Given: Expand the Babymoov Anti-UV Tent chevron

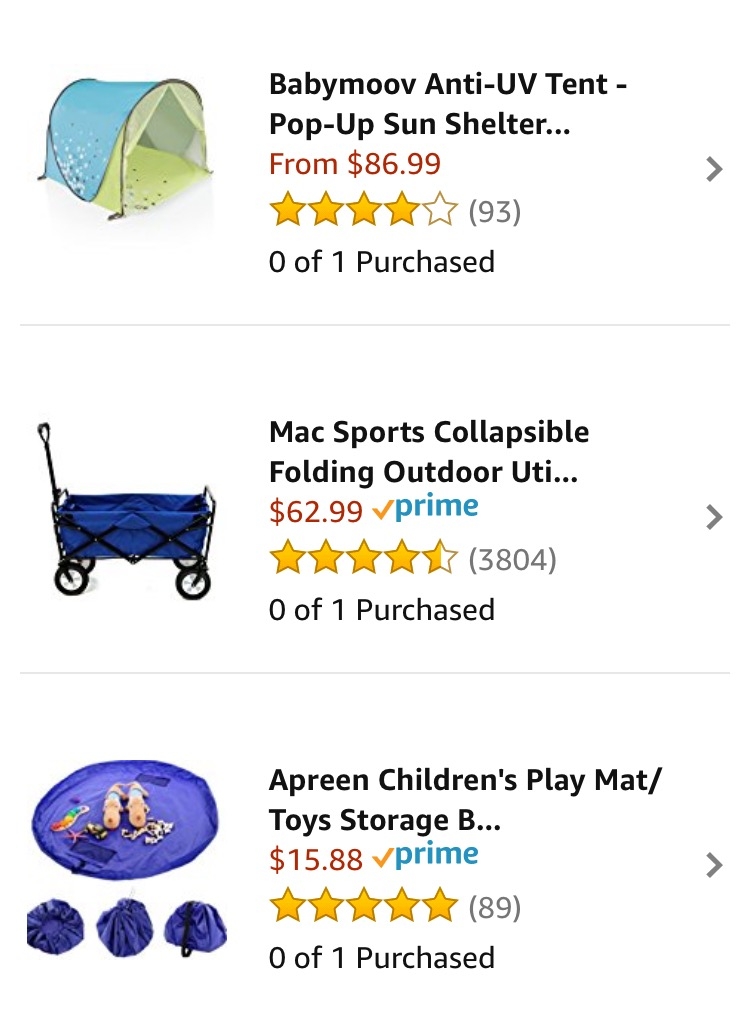Looking at the screenshot, I should click(x=714, y=169).
